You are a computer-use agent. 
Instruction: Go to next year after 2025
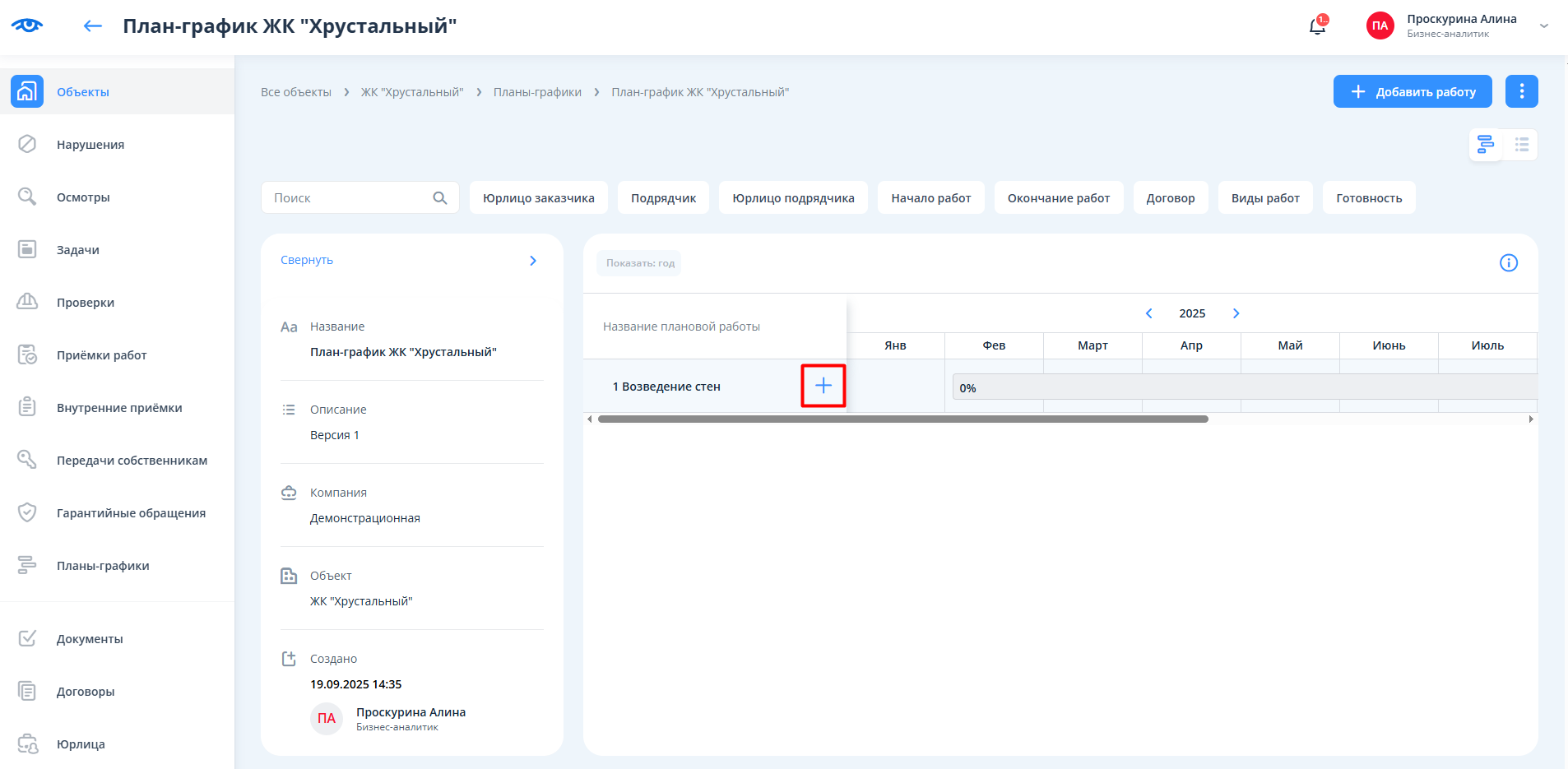coord(1236,313)
